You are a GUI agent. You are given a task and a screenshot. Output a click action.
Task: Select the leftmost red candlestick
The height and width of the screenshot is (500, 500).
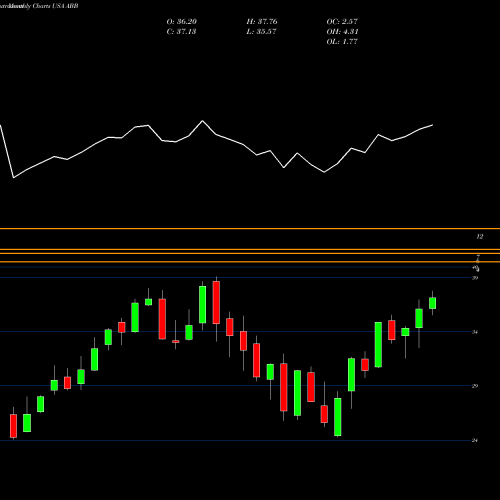(13, 426)
